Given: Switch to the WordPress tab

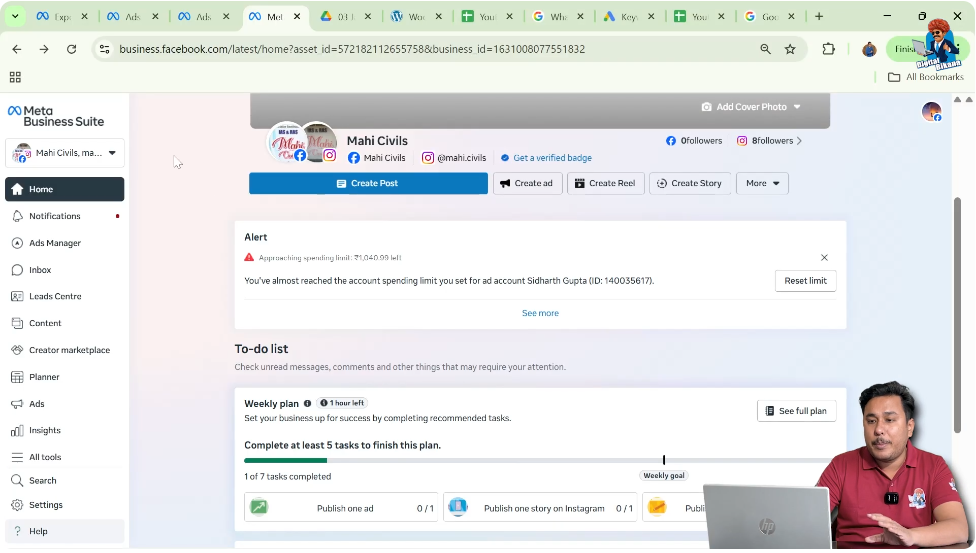Looking at the screenshot, I should point(416,17).
